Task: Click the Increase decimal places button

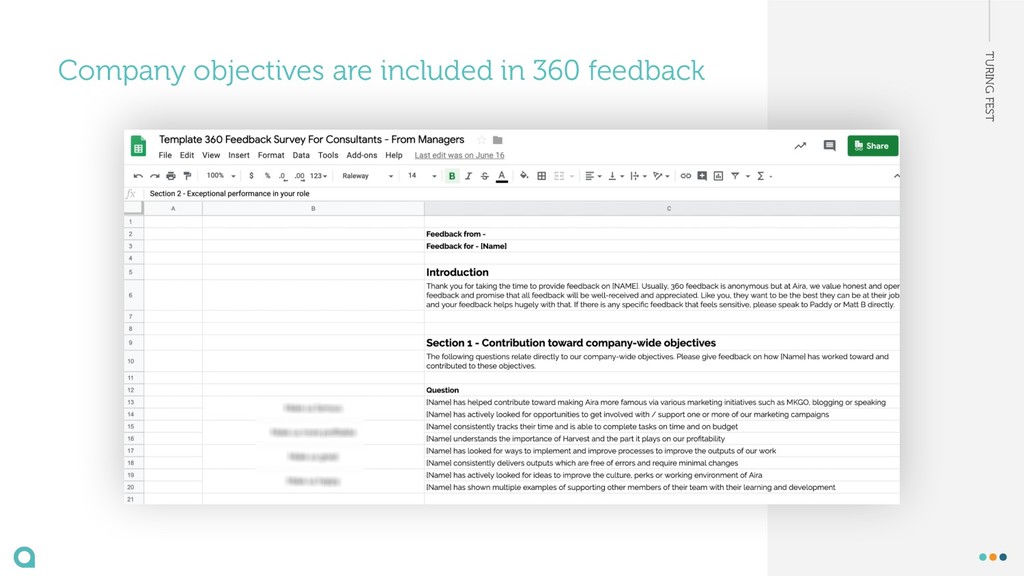Action: click(x=299, y=176)
